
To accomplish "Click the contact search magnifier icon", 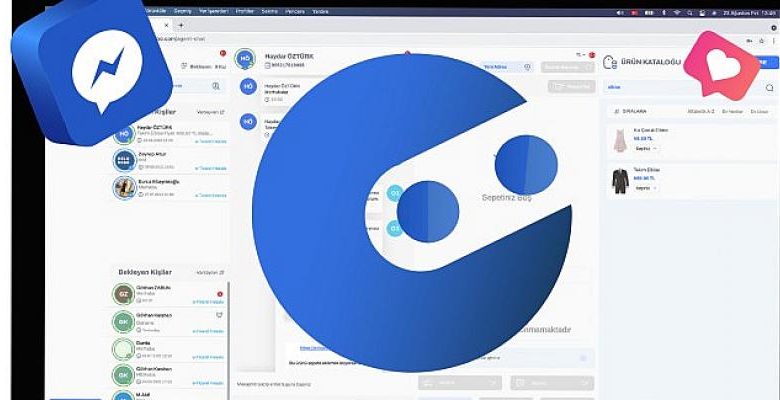I will click(x=216, y=86).
